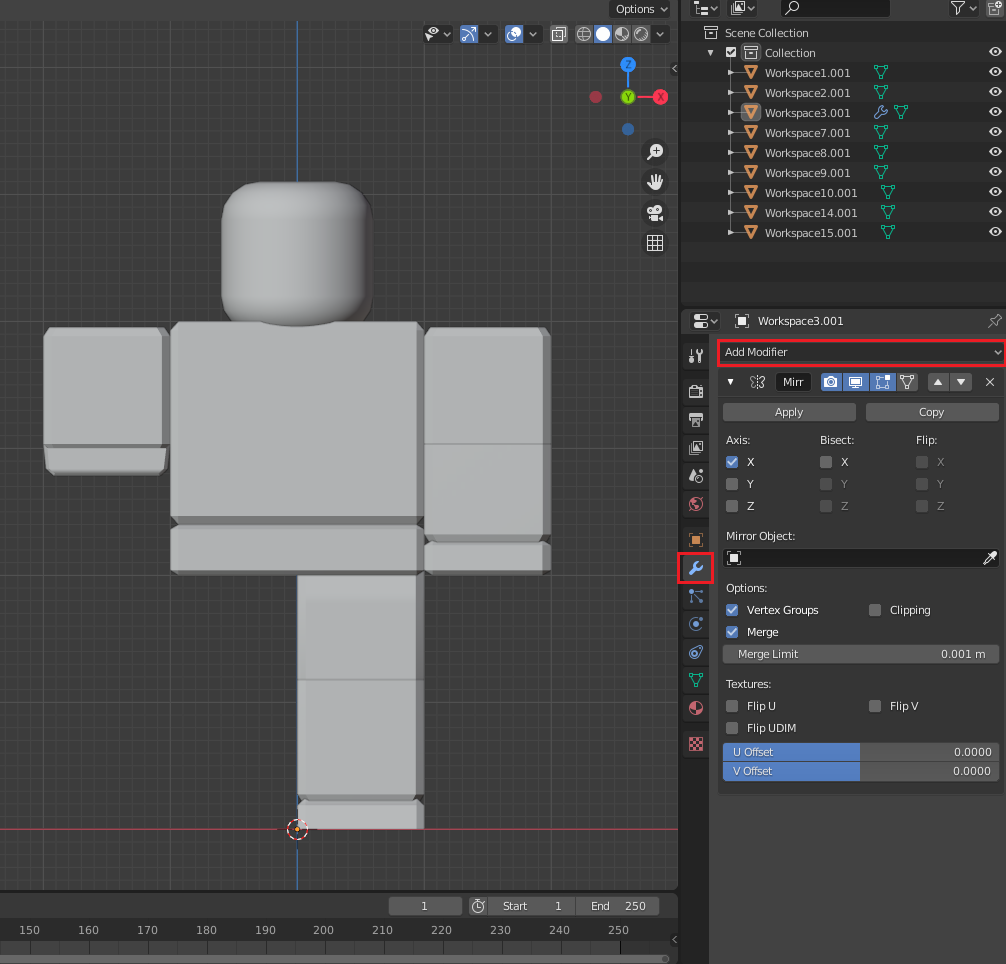
Task: Enable the Flip U checkbox
Action: coord(732,706)
